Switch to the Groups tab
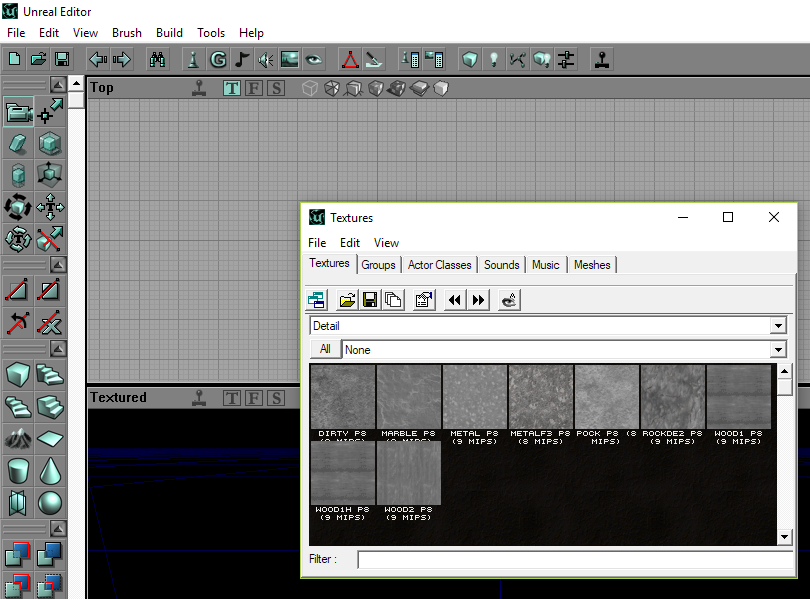 pyautogui.click(x=378, y=265)
